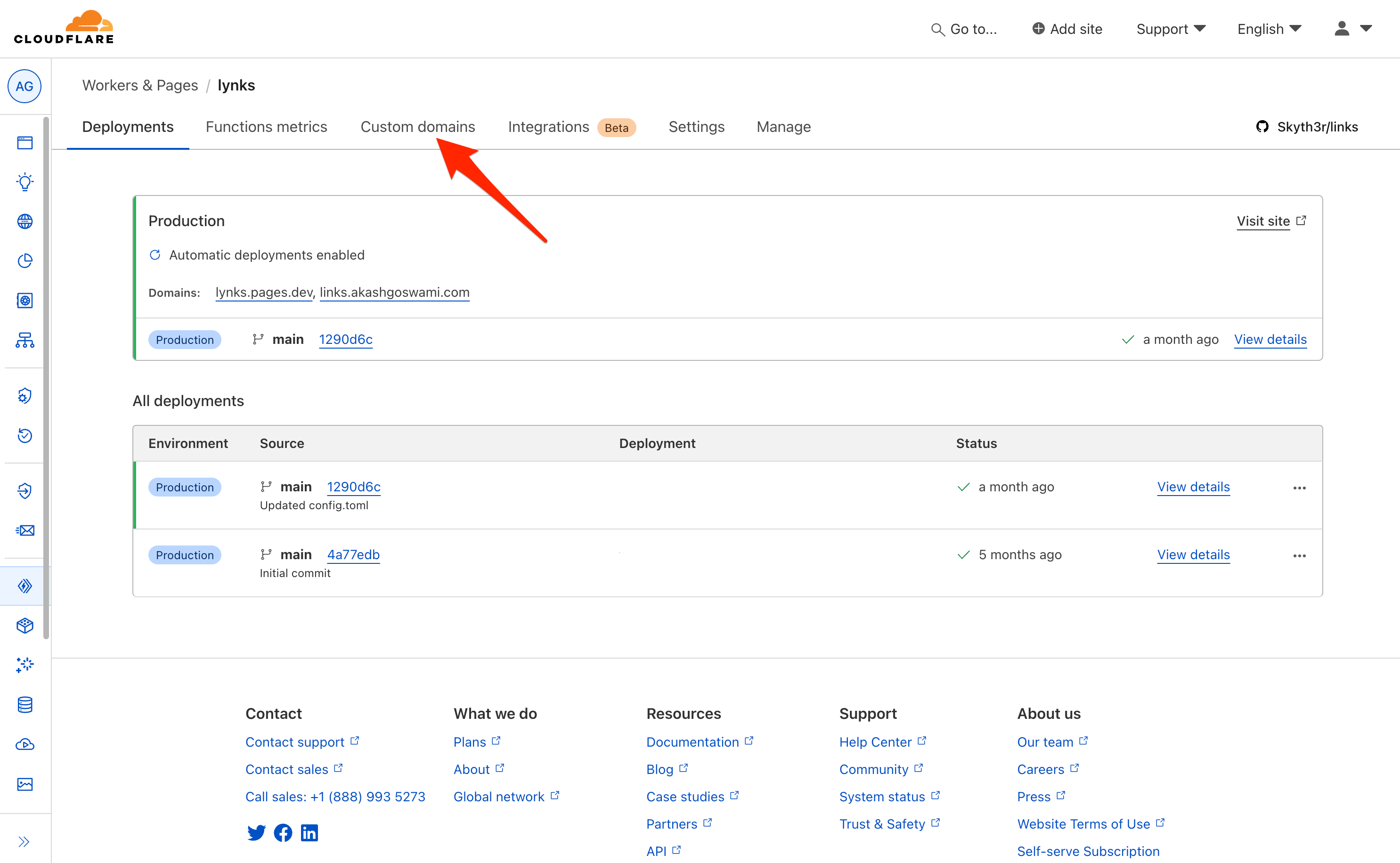The image size is (1400, 863).
Task: Click the GitHub icon next to Skyth3r/links
Action: point(1262,127)
